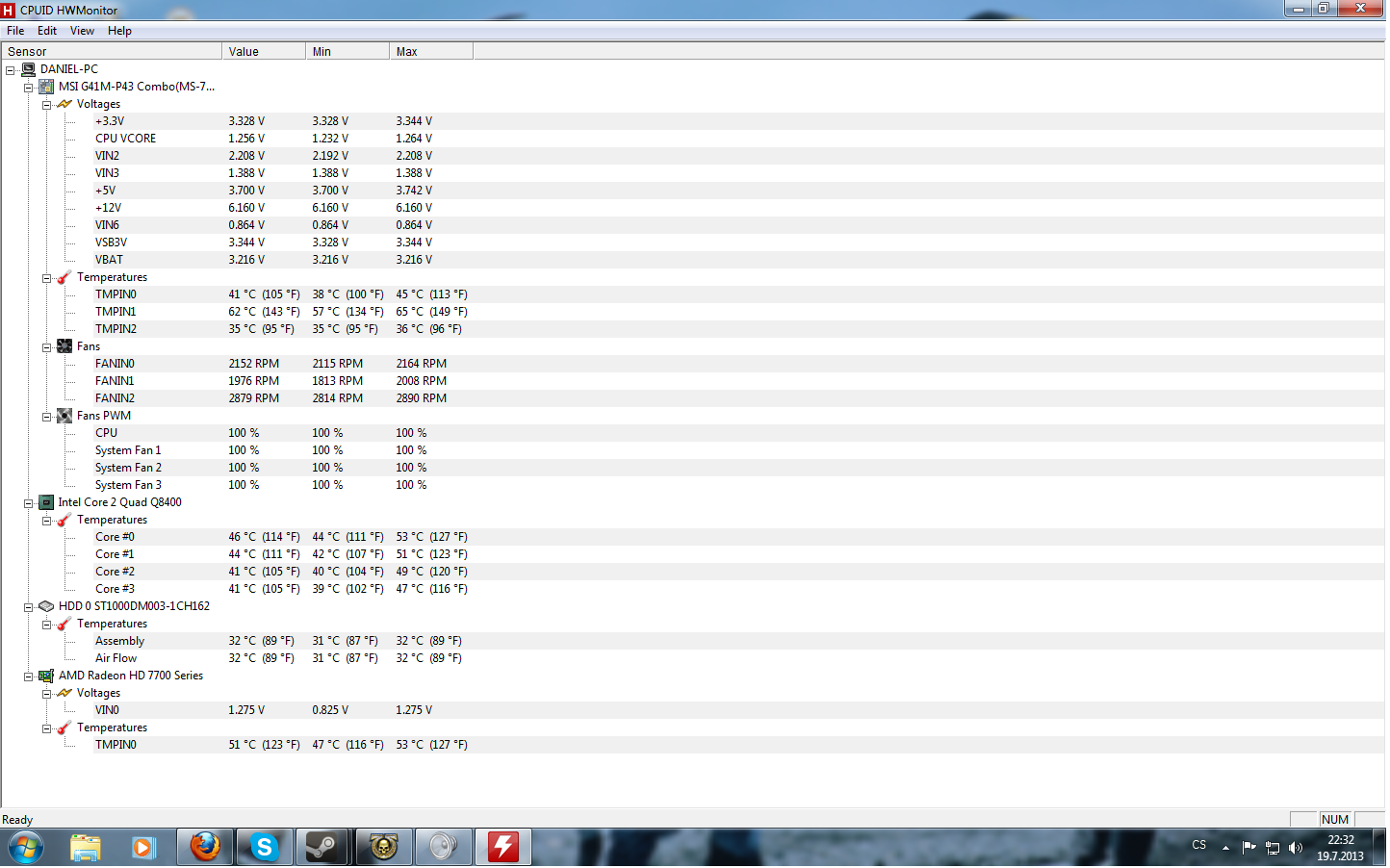The width and height of the screenshot is (1390, 868).
Task: Open the Help menu
Action: click(x=119, y=31)
